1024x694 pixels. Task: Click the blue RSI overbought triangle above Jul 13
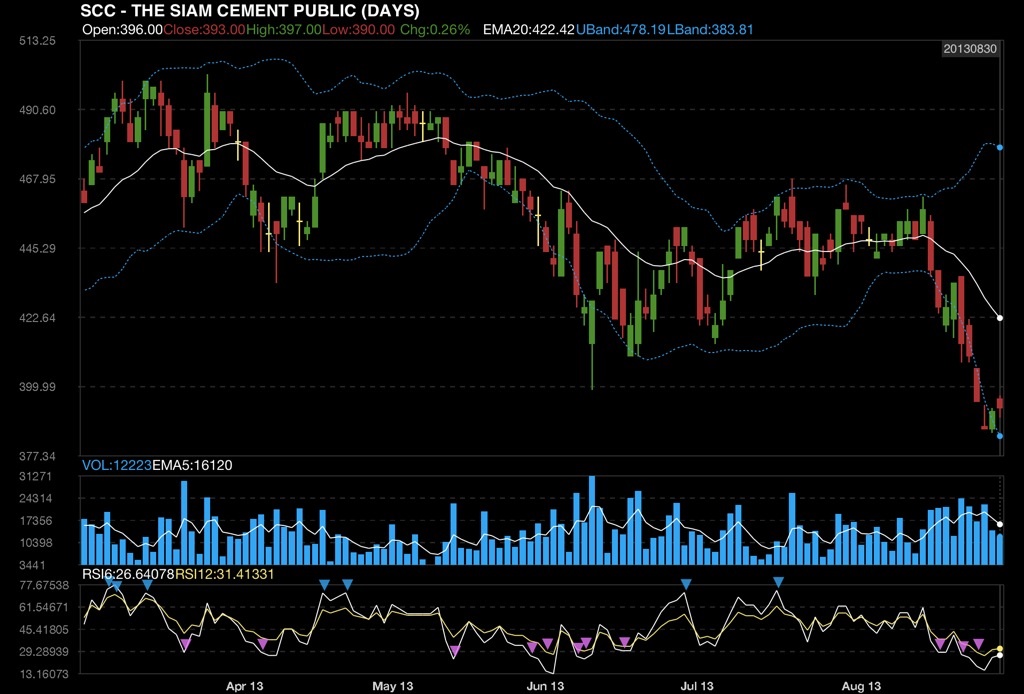686,584
